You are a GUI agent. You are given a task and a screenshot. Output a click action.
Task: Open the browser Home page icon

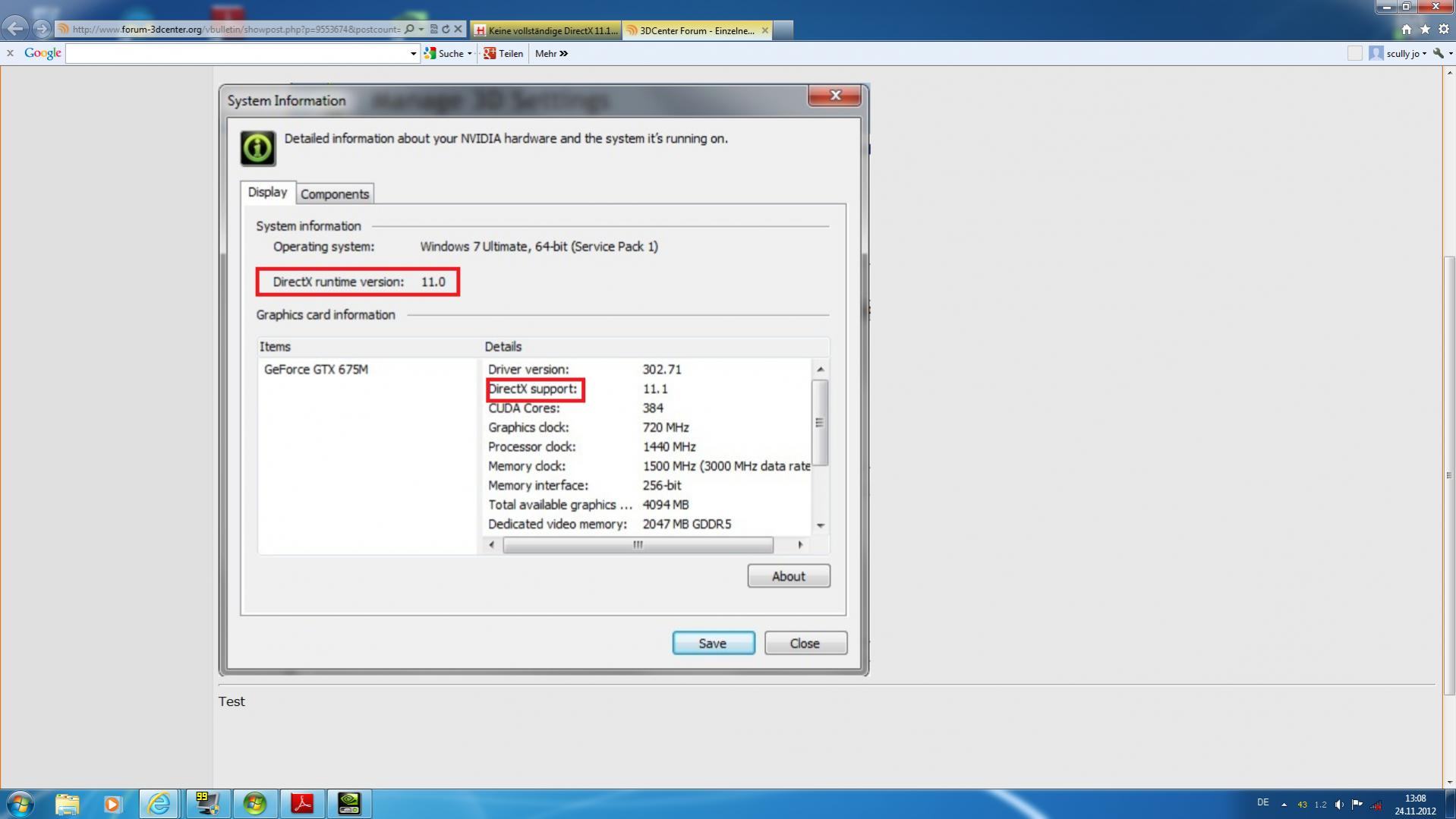pos(1406,30)
